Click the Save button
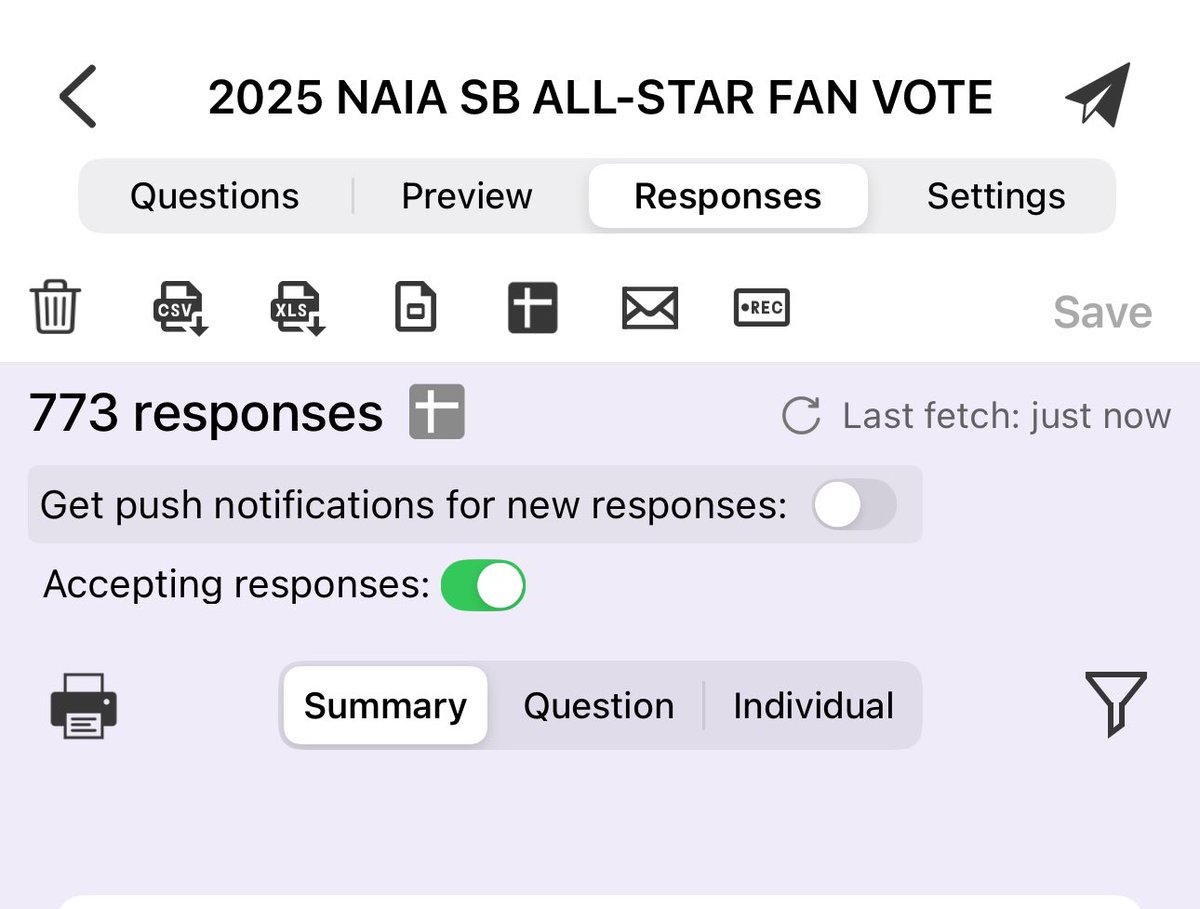Image resolution: width=1200 pixels, height=909 pixels. [1102, 313]
